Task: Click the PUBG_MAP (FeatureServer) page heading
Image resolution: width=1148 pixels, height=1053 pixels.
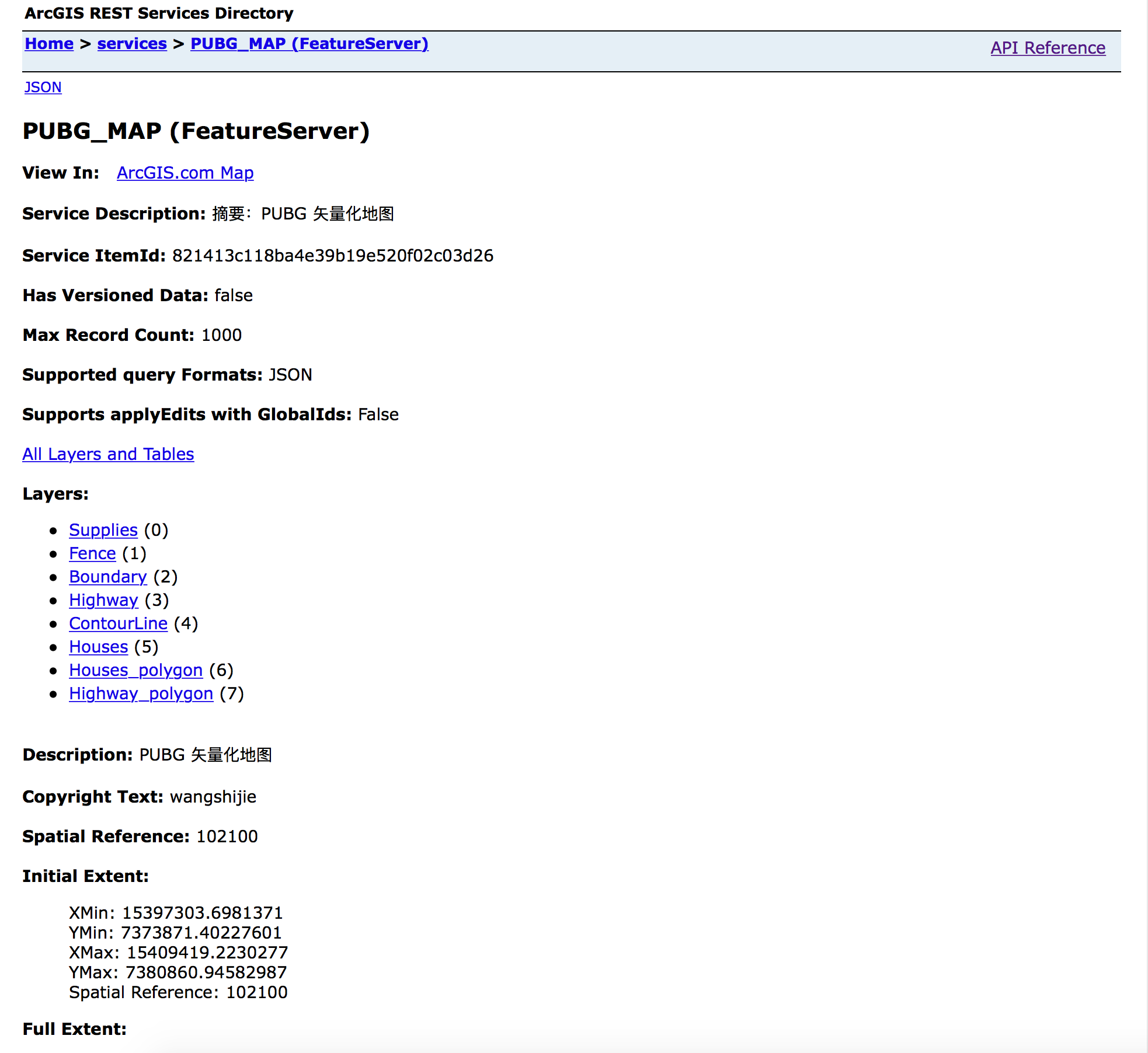Action: [196, 131]
